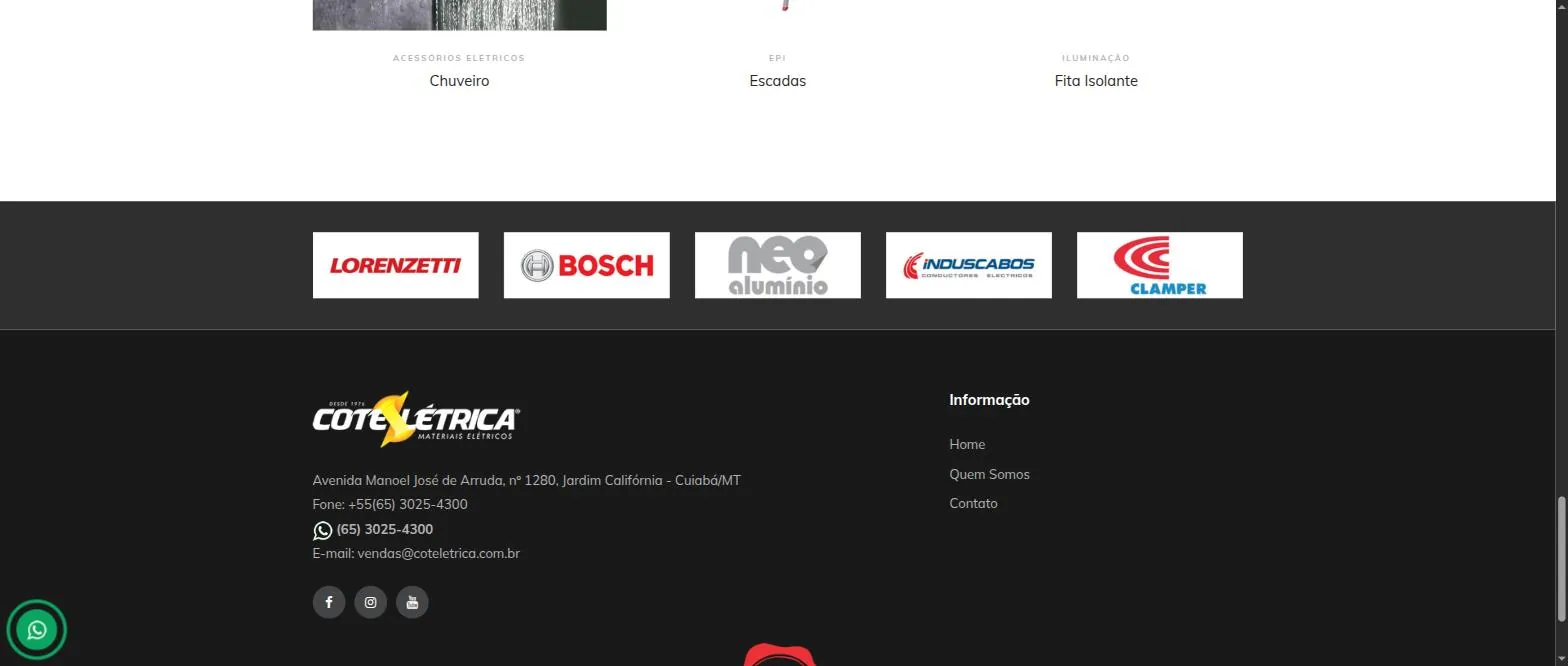Click the EPI category label
The width and height of the screenshot is (1568, 666).
(x=778, y=58)
